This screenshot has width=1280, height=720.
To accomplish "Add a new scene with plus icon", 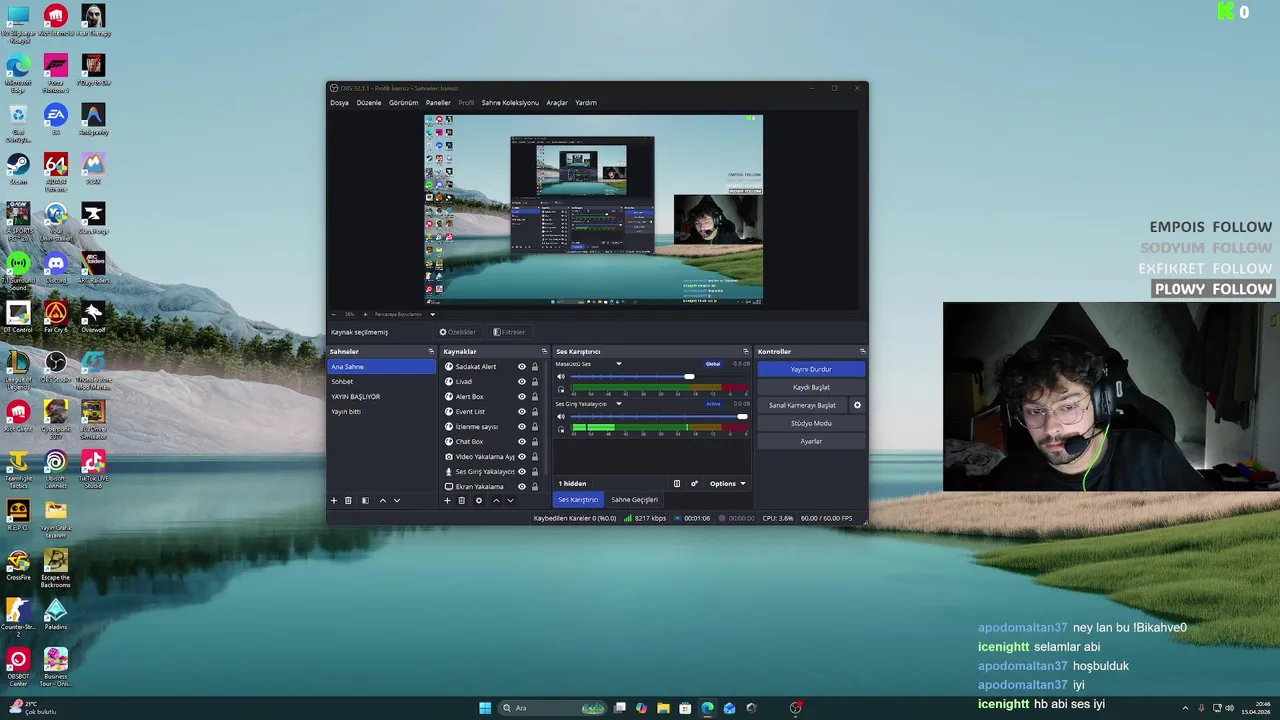I will coord(334,500).
